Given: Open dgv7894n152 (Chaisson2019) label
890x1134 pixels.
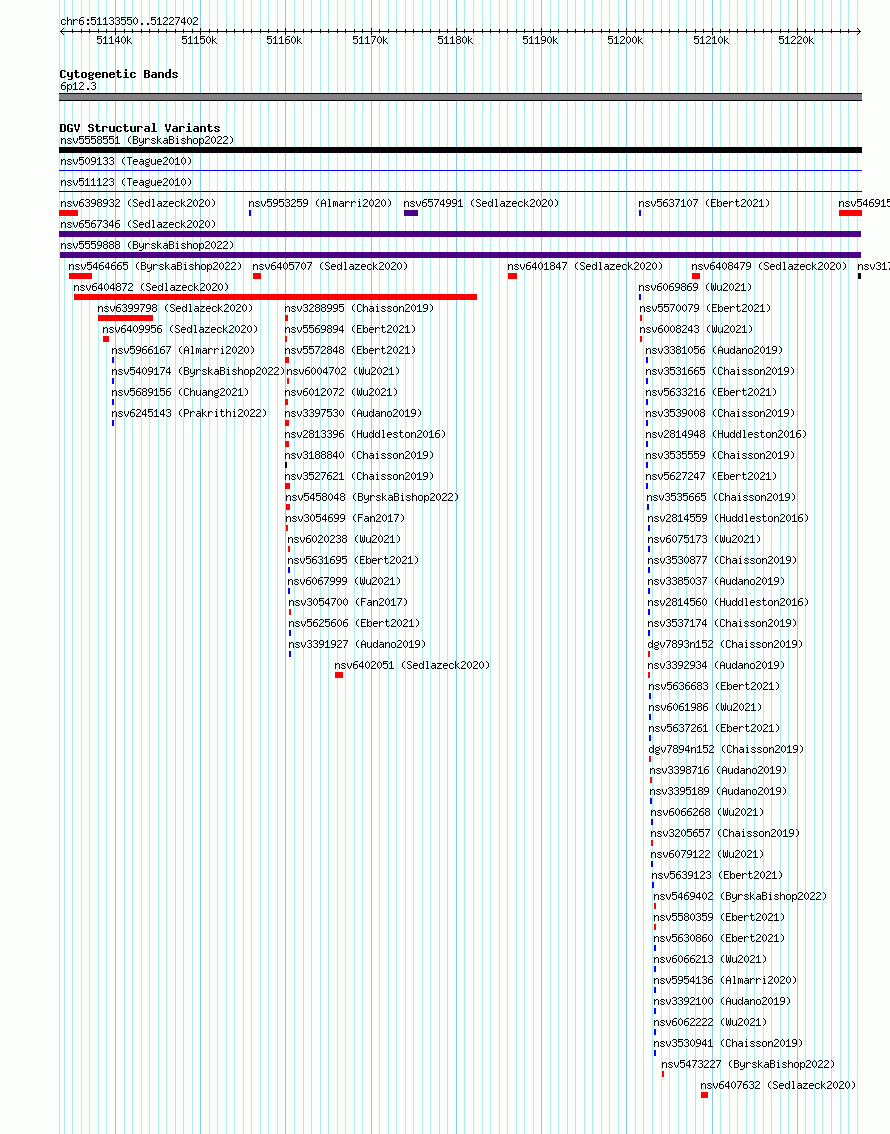Looking at the screenshot, I should click(727, 749).
